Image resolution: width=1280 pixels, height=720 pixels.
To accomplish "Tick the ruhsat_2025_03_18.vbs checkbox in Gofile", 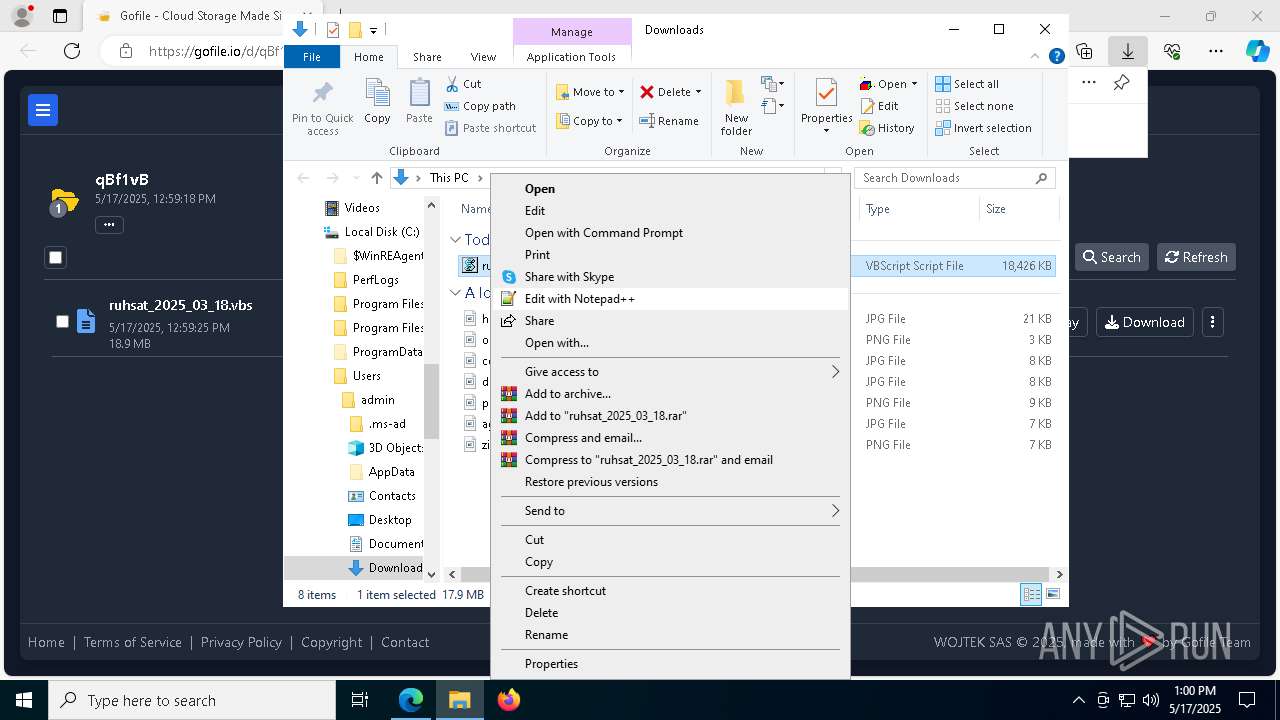I will pos(62,321).
